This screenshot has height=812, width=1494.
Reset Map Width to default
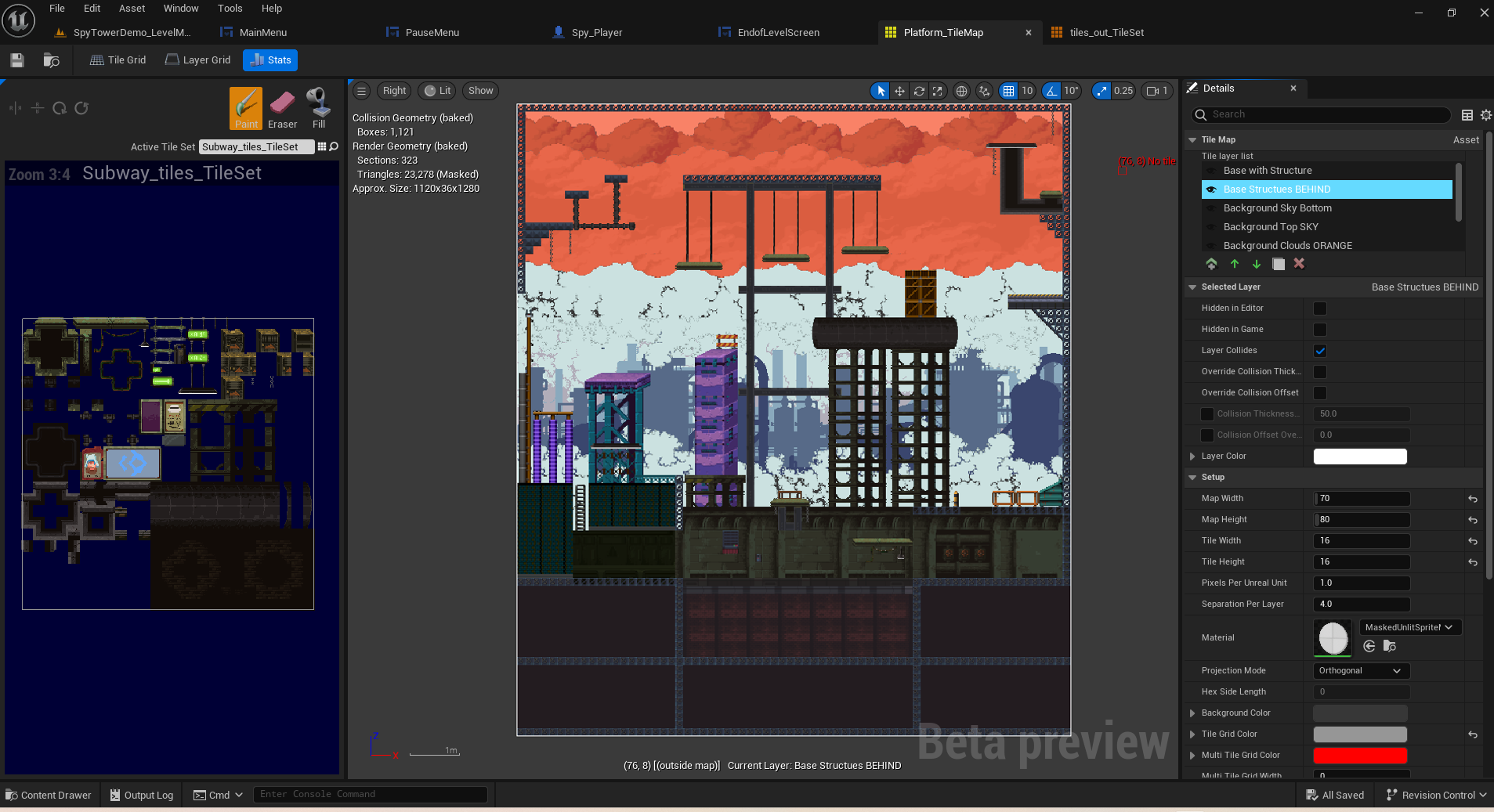point(1473,499)
